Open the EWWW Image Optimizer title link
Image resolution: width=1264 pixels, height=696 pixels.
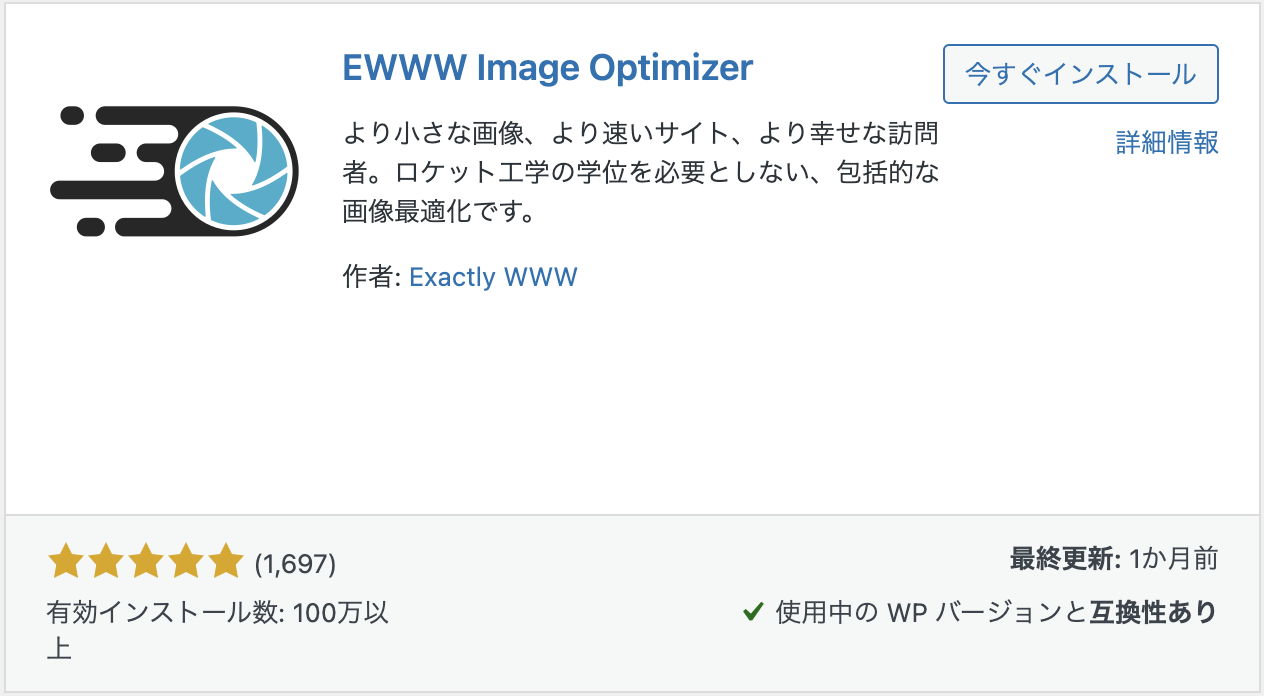click(547, 67)
